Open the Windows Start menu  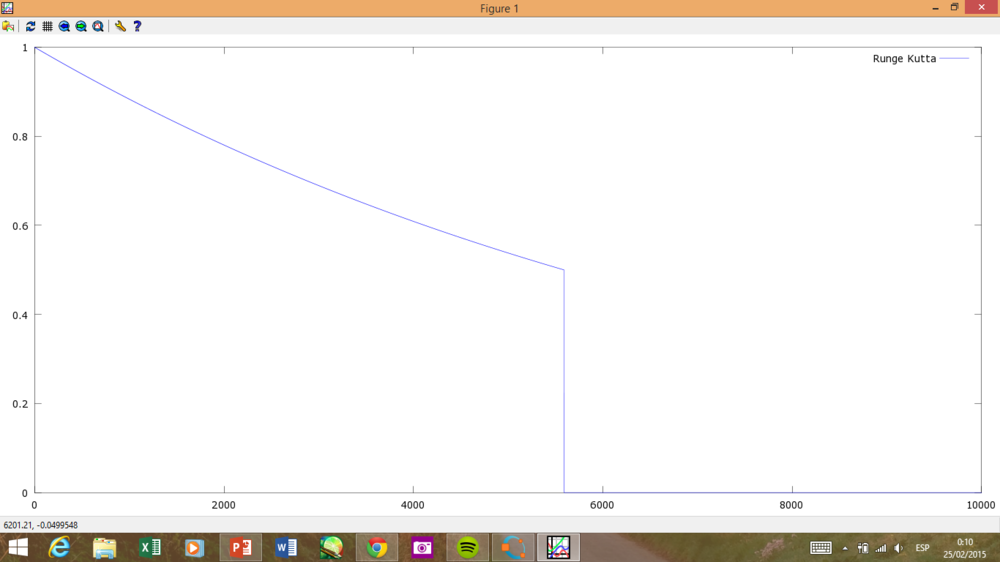click(18, 547)
